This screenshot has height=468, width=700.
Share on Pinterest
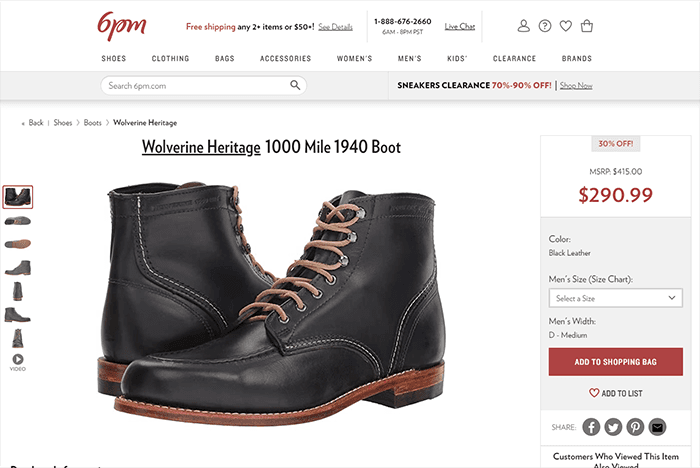[x=635, y=427]
